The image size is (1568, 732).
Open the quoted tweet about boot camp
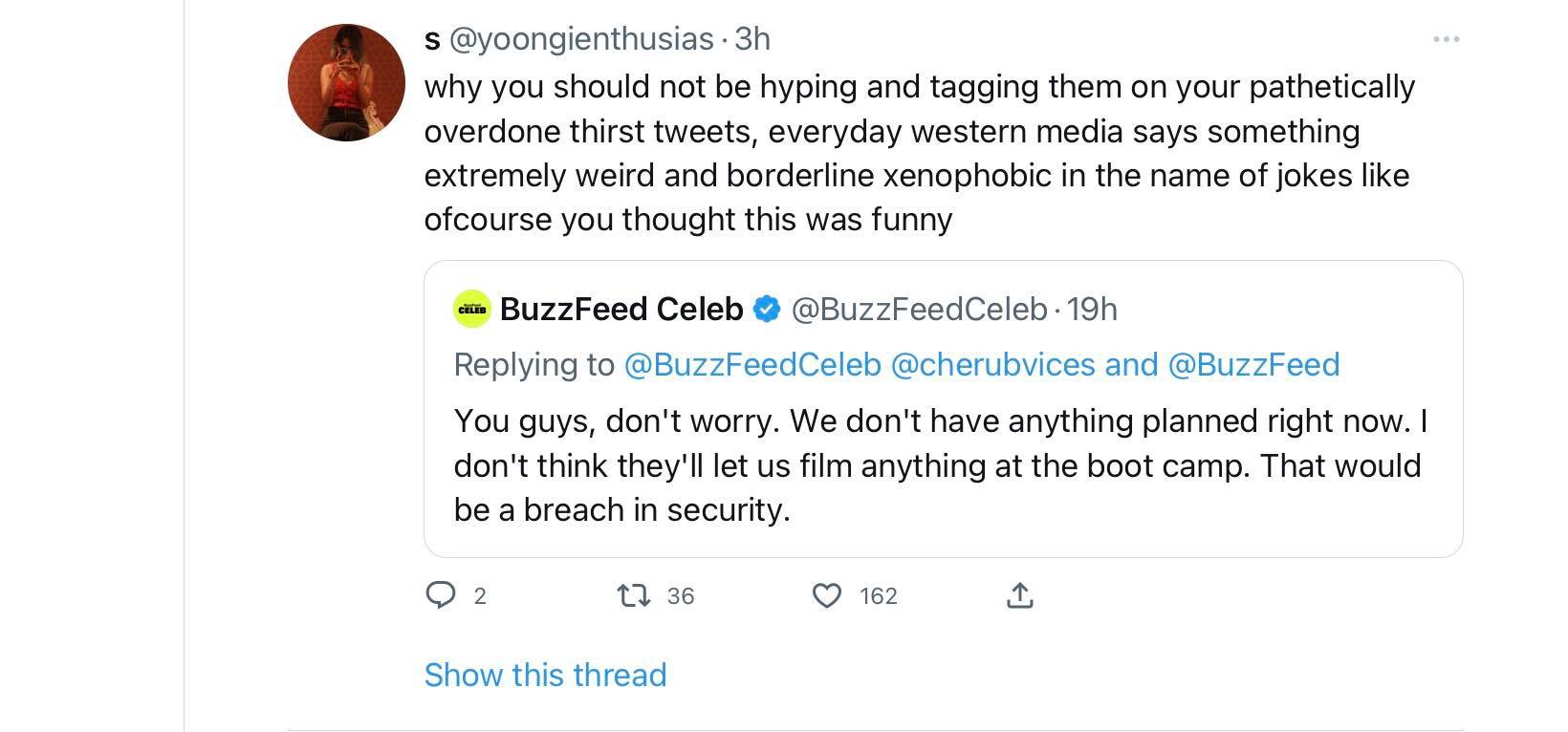tap(942, 465)
